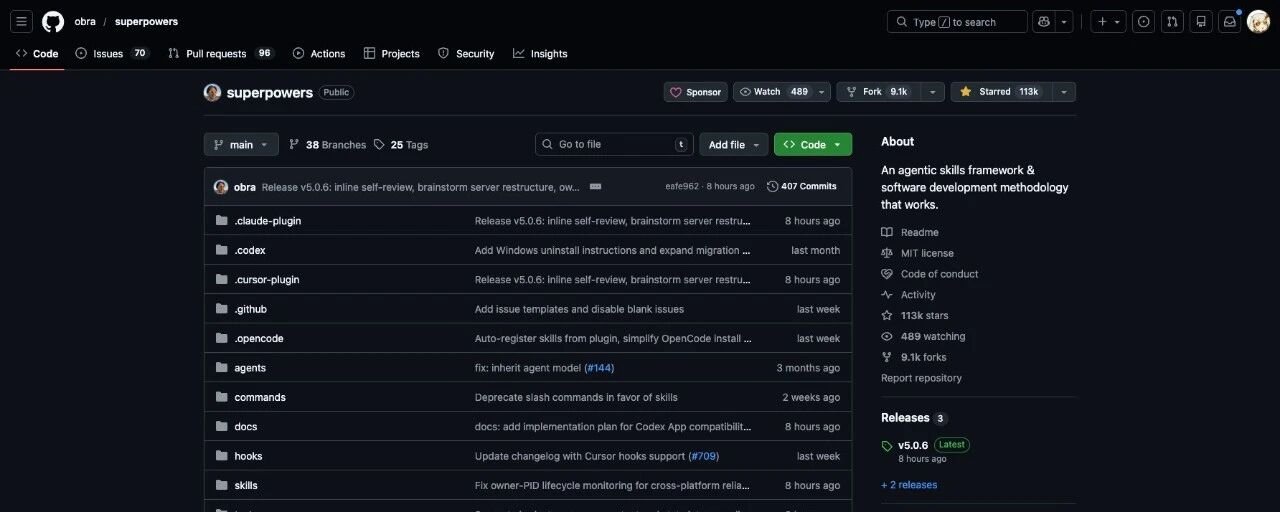Click the Watch button
Screen dimensions: 1280x512
(x=773, y=92)
